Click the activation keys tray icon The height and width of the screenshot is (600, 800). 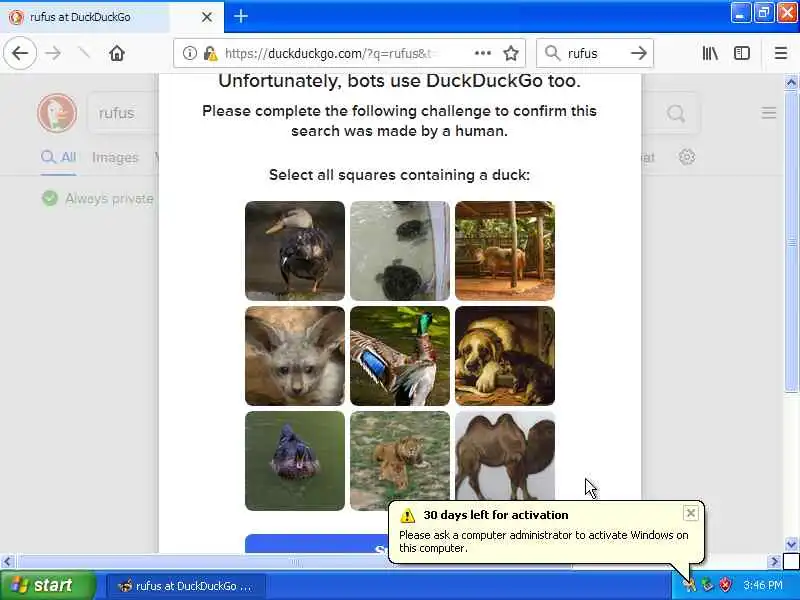pos(689,585)
